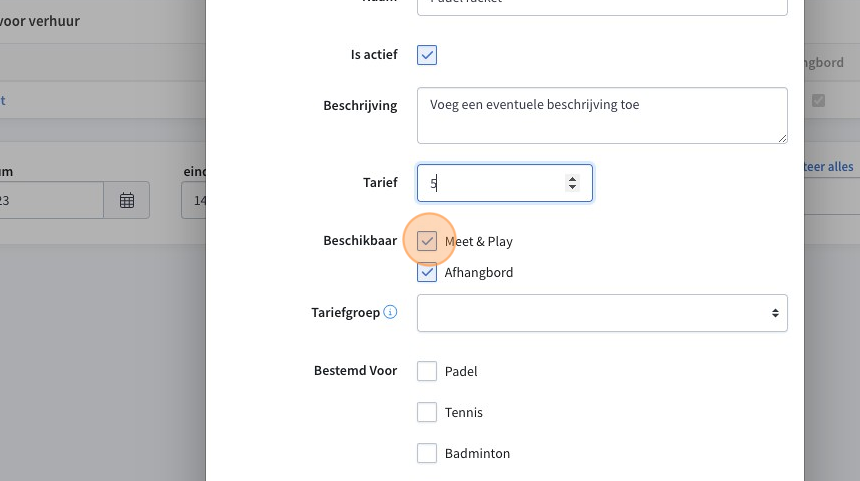This screenshot has height=481, width=860.
Task: Enable the Padel checkbox
Action: pyautogui.click(x=427, y=371)
